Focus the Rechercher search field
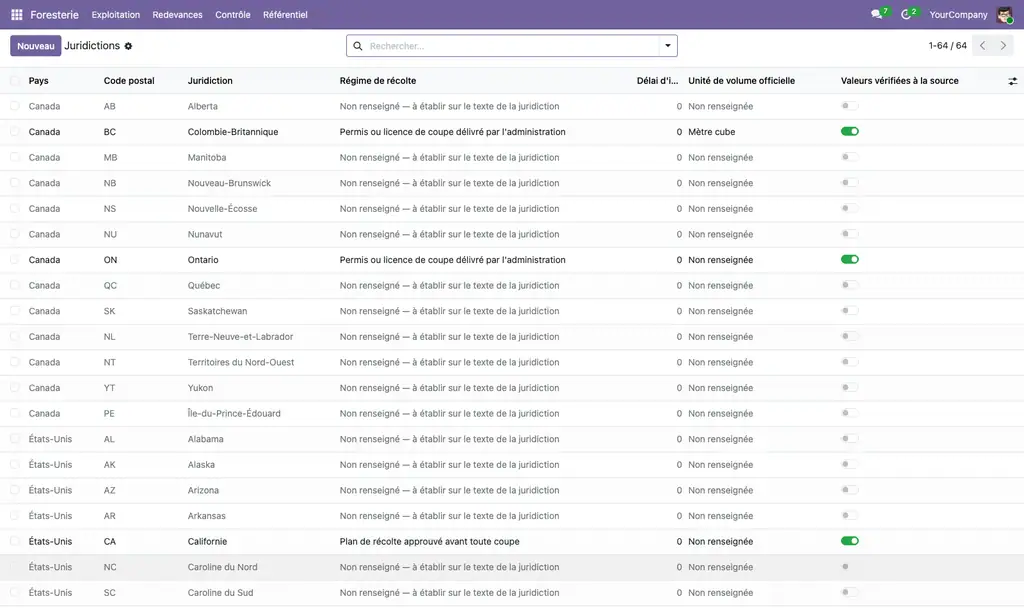1024x608 pixels. [x=512, y=46]
